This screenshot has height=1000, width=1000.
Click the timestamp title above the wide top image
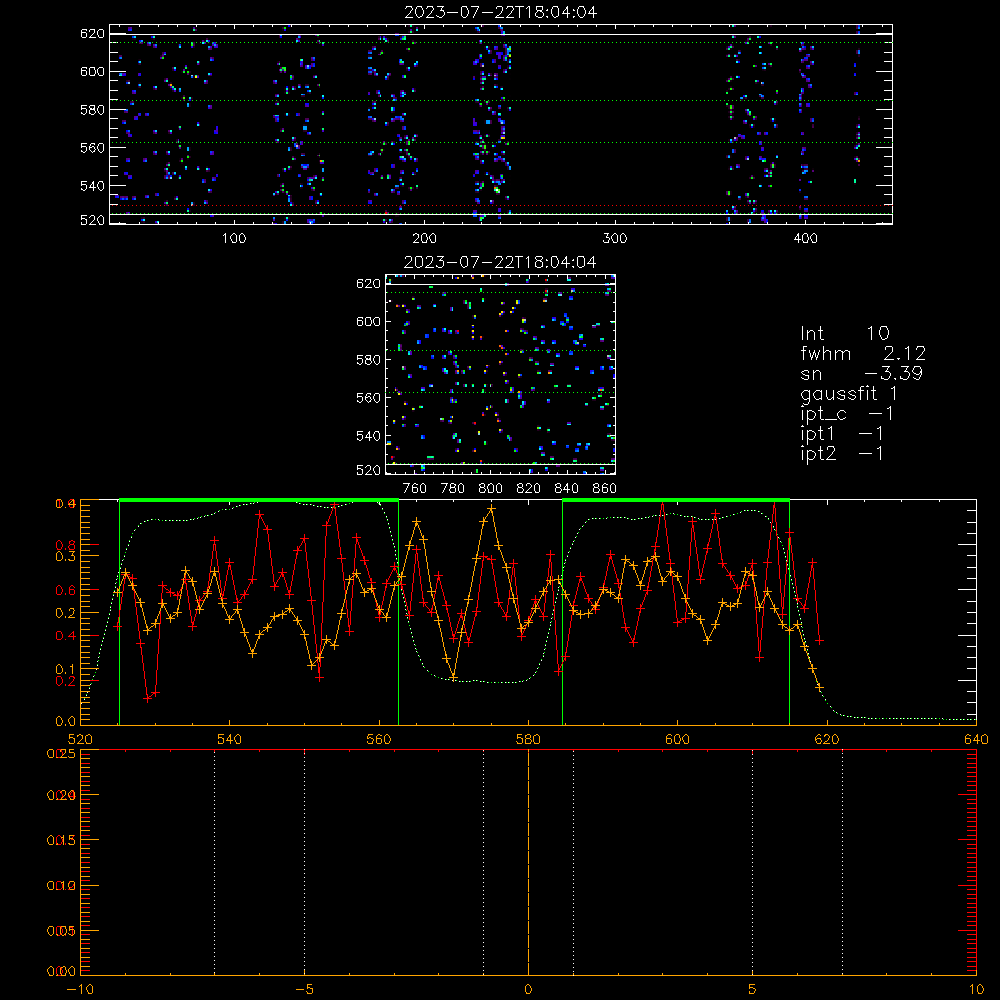[501, 12]
